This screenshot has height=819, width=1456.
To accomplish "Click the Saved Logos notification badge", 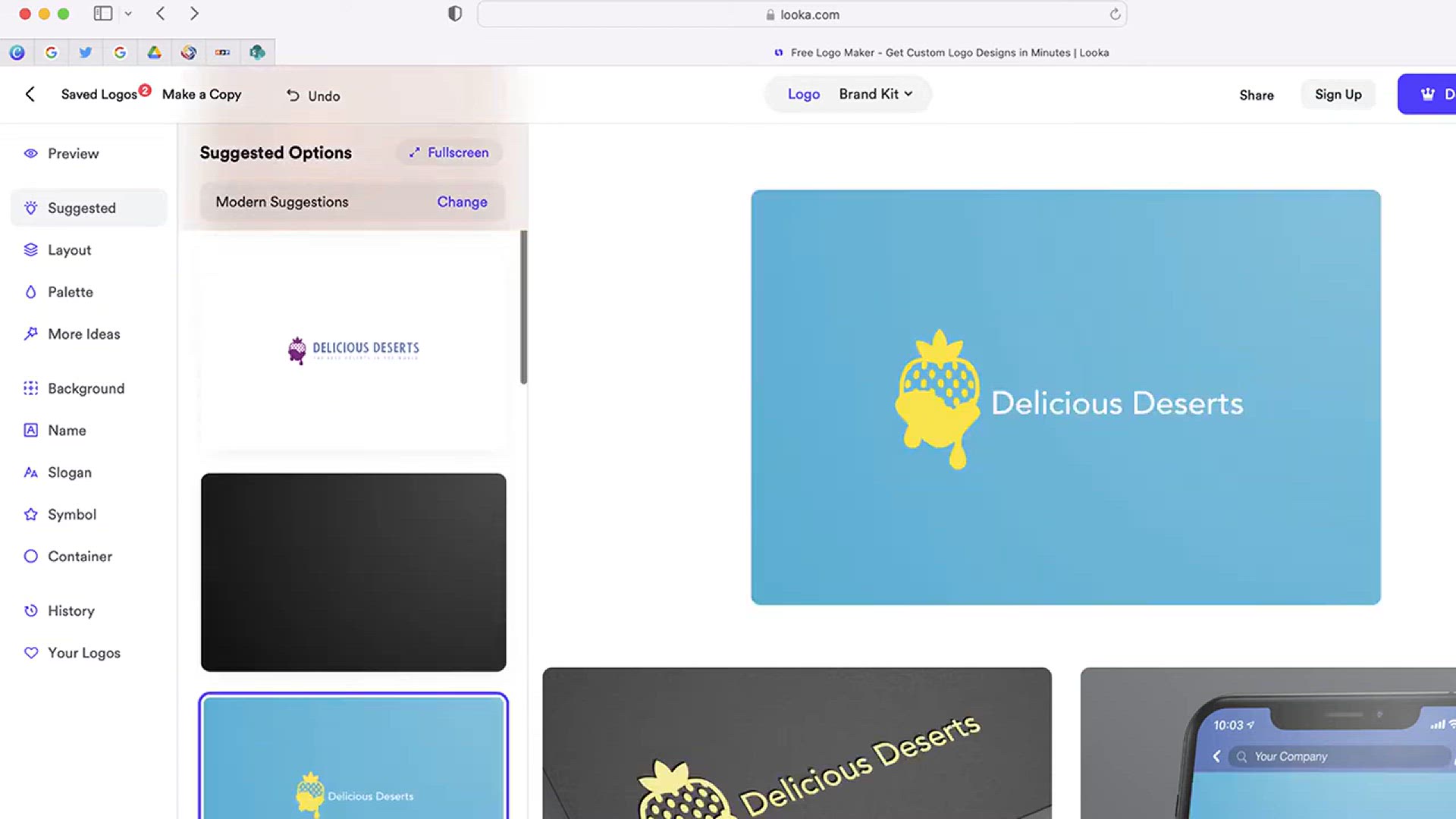I will 145,89.
